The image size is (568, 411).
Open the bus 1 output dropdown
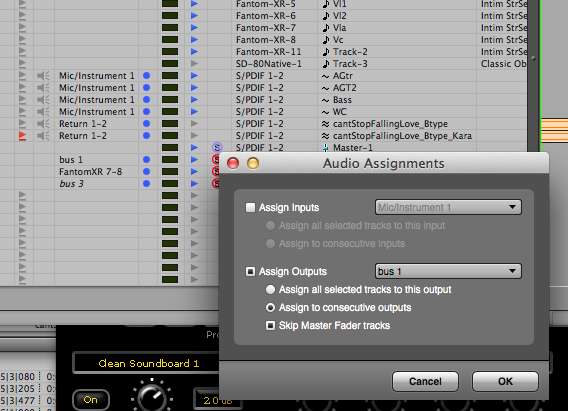448,271
